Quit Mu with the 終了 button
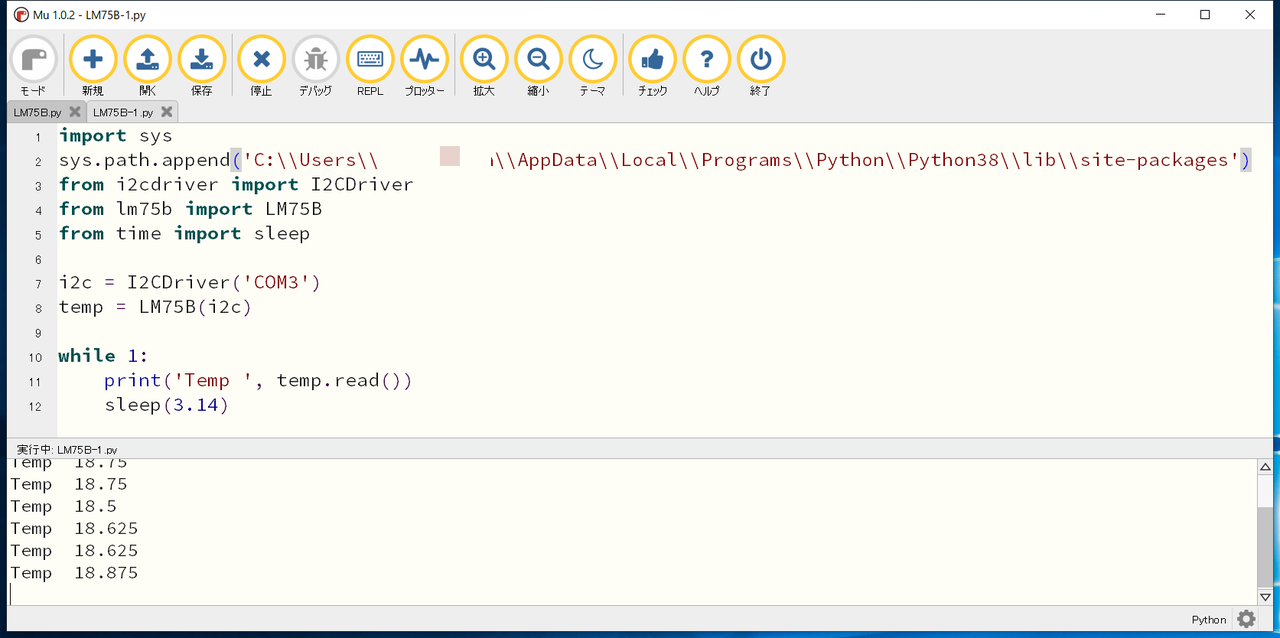Image resolution: width=1280 pixels, height=638 pixels. click(761, 66)
